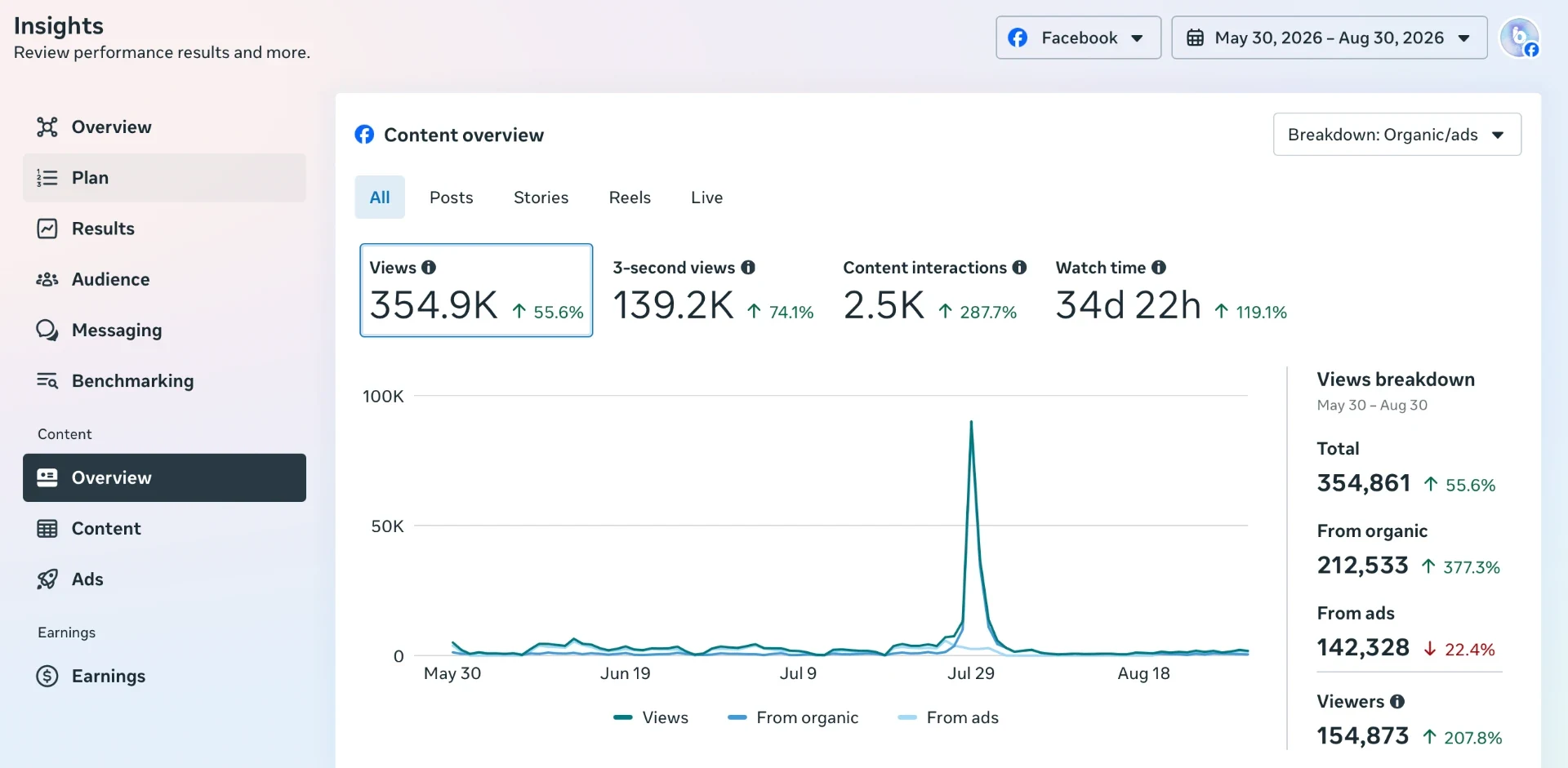Select the Watch time metric card
This screenshot has width=1568, height=768.
(1171, 291)
